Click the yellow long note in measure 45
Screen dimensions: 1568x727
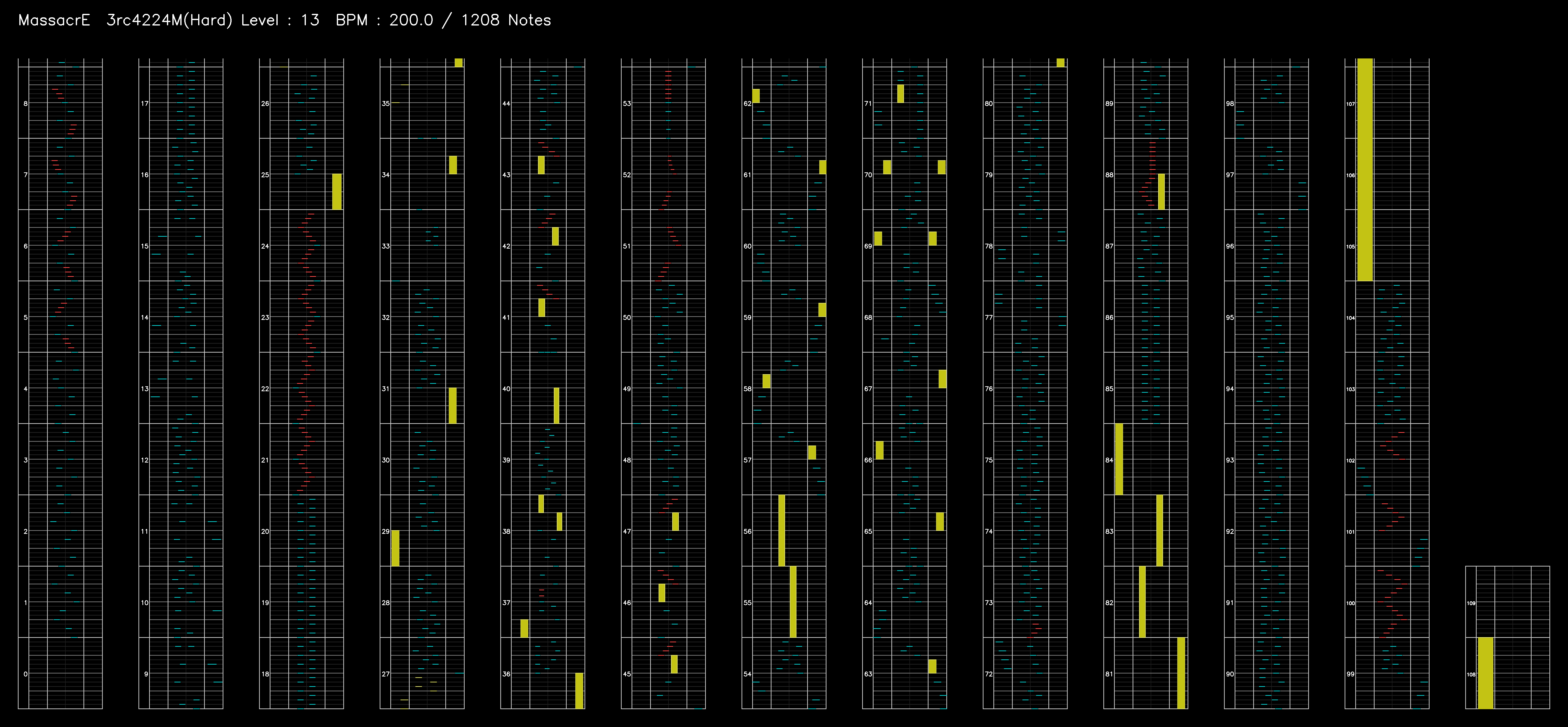click(x=674, y=664)
